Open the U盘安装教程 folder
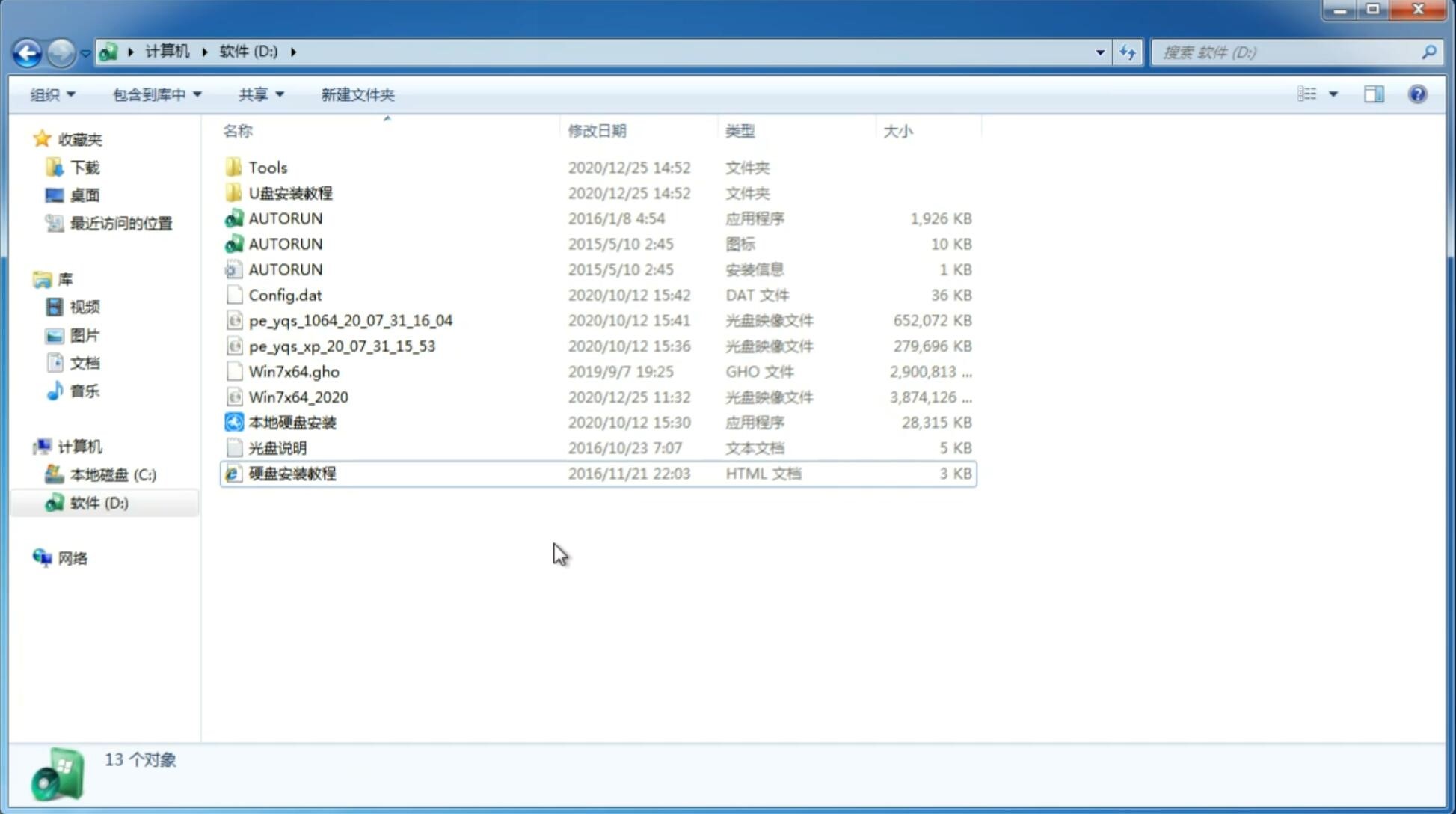1456x814 pixels. click(x=290, y=192)
